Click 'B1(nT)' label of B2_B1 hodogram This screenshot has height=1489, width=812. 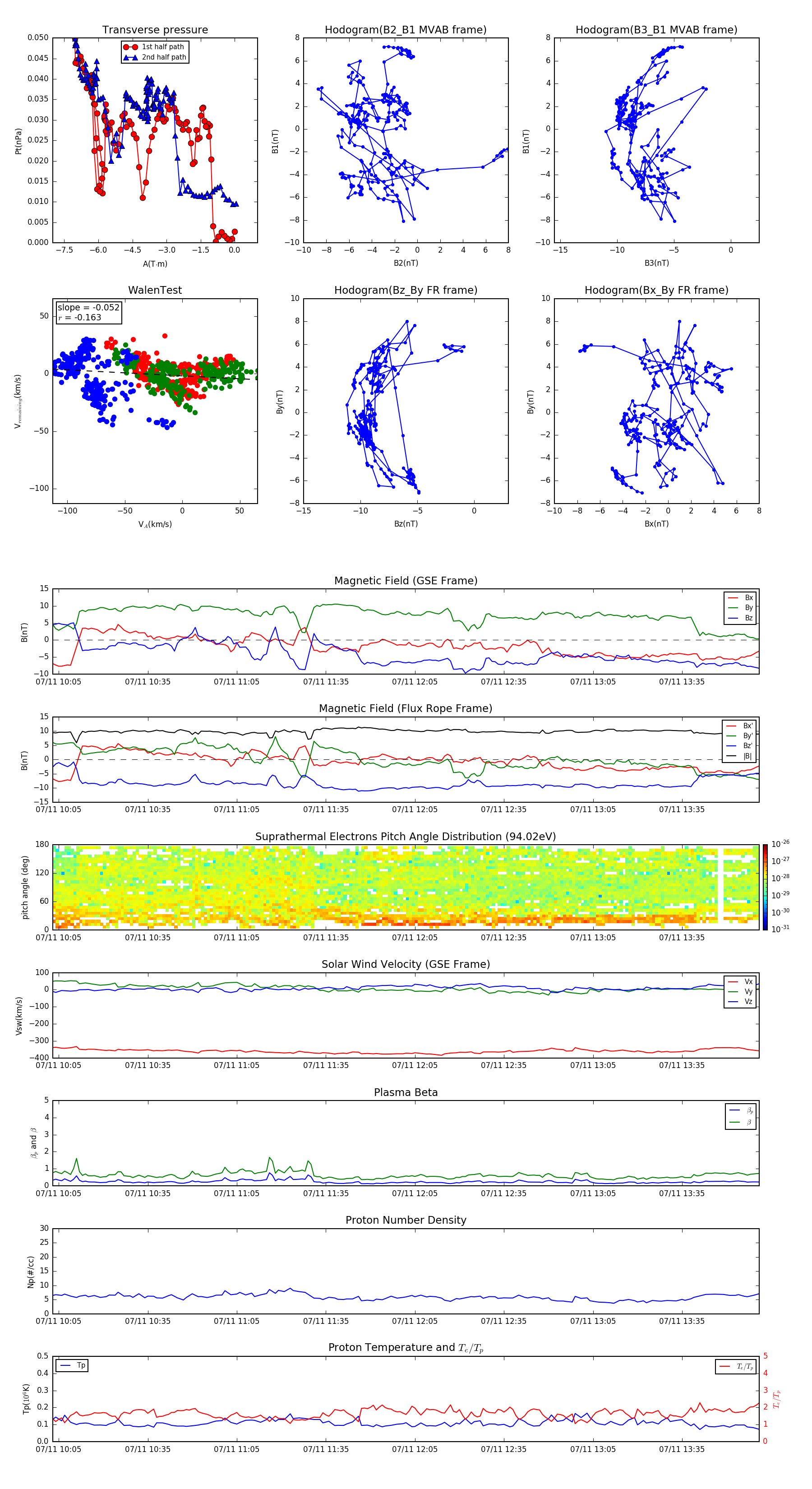click(x=275, y=141)
